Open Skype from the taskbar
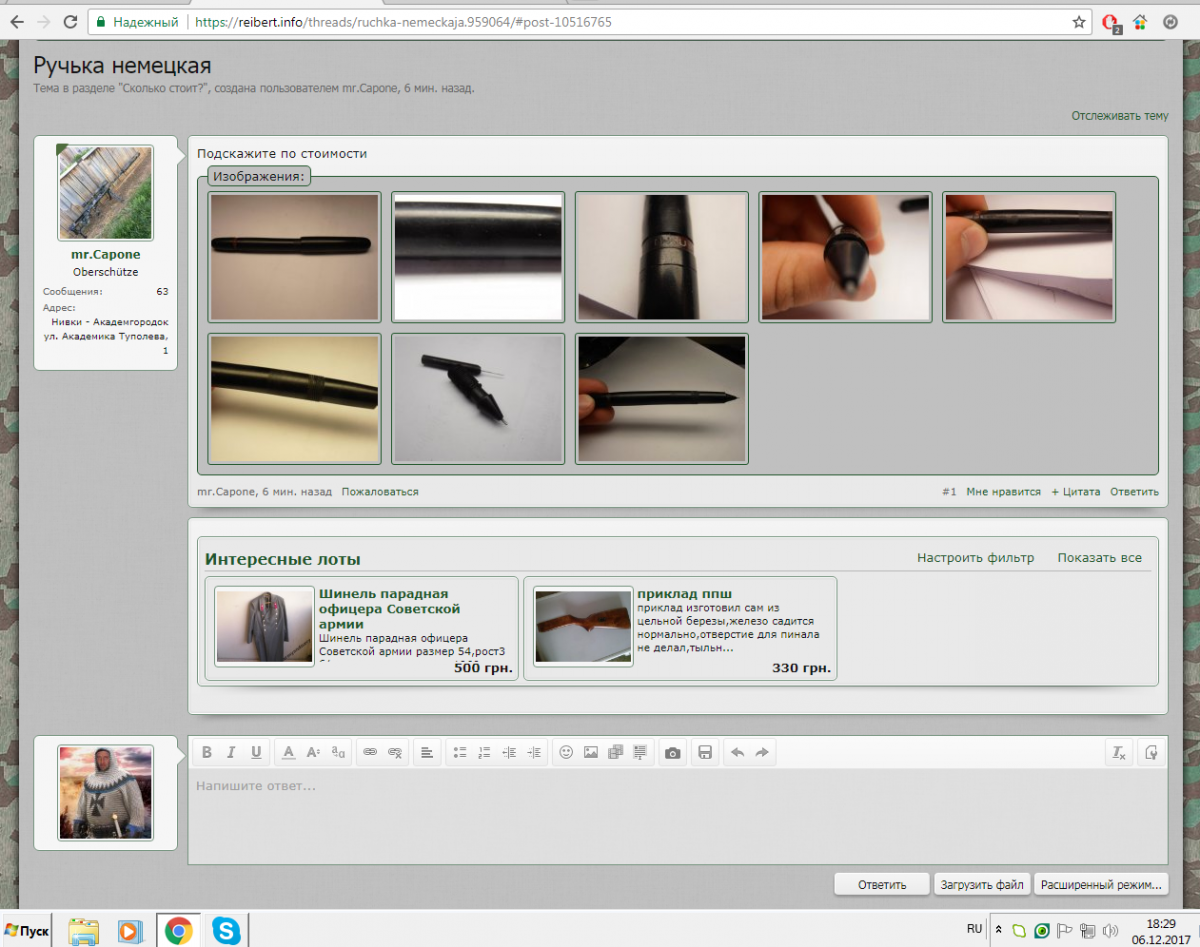This screenshot has height=947, width=1200. [x=227, y=931]
